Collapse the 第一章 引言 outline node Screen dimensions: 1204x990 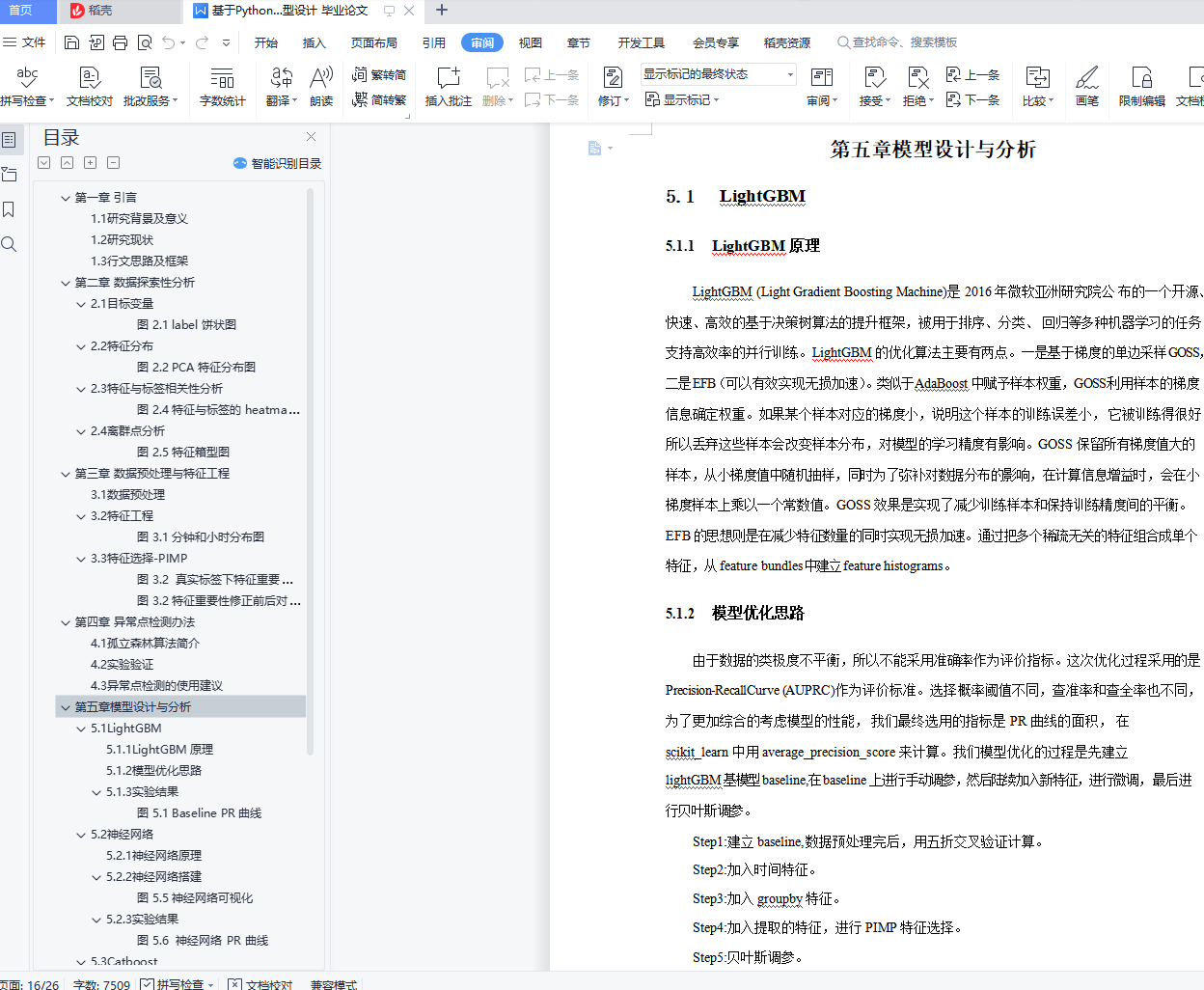tap(66, 198)
